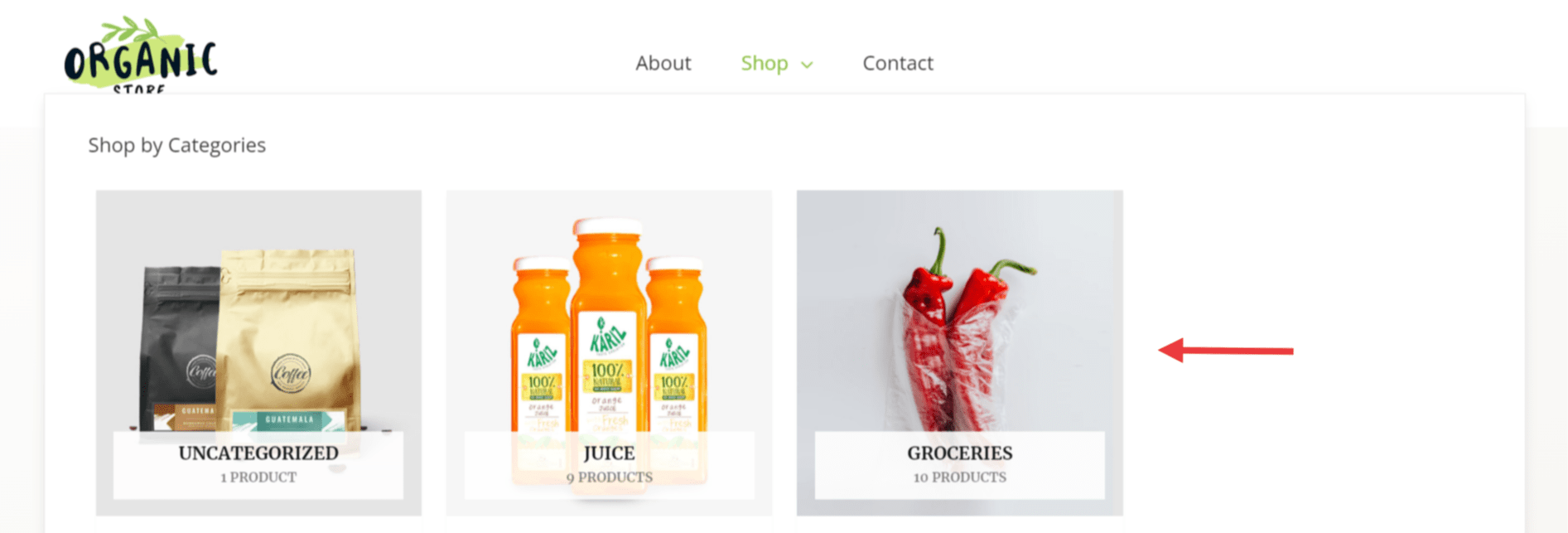Viewport: 1568px width, 533px height.
Task: Open the About page
Action: click(663, 63)
